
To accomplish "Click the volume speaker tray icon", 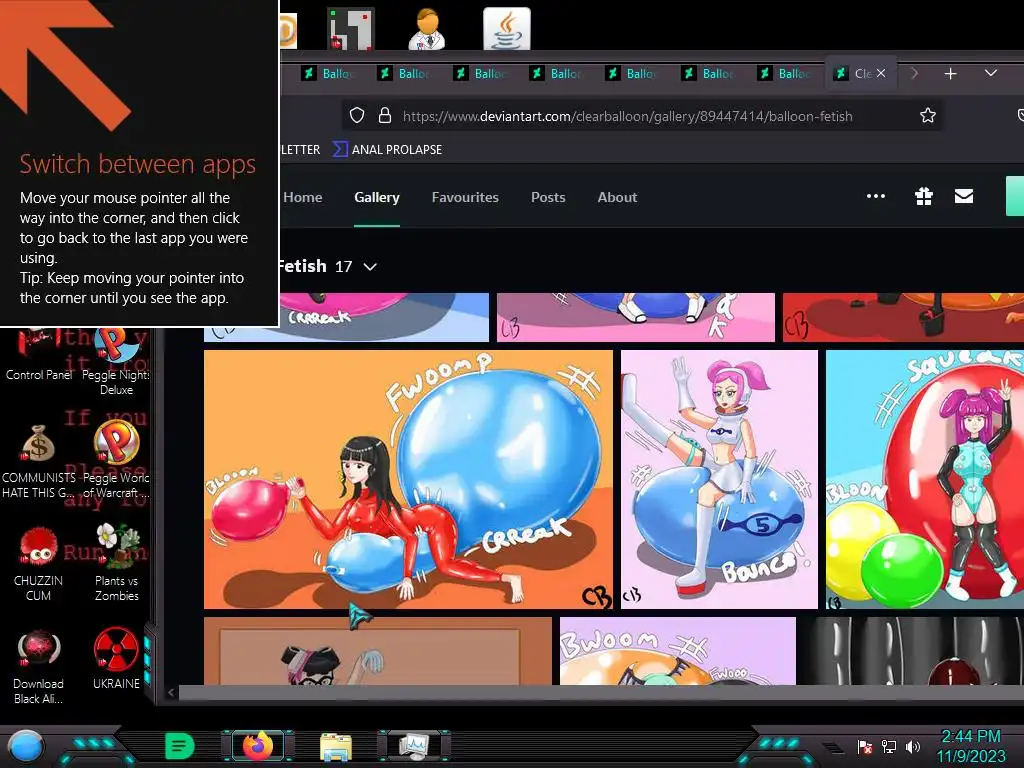I will pos(912,746).
